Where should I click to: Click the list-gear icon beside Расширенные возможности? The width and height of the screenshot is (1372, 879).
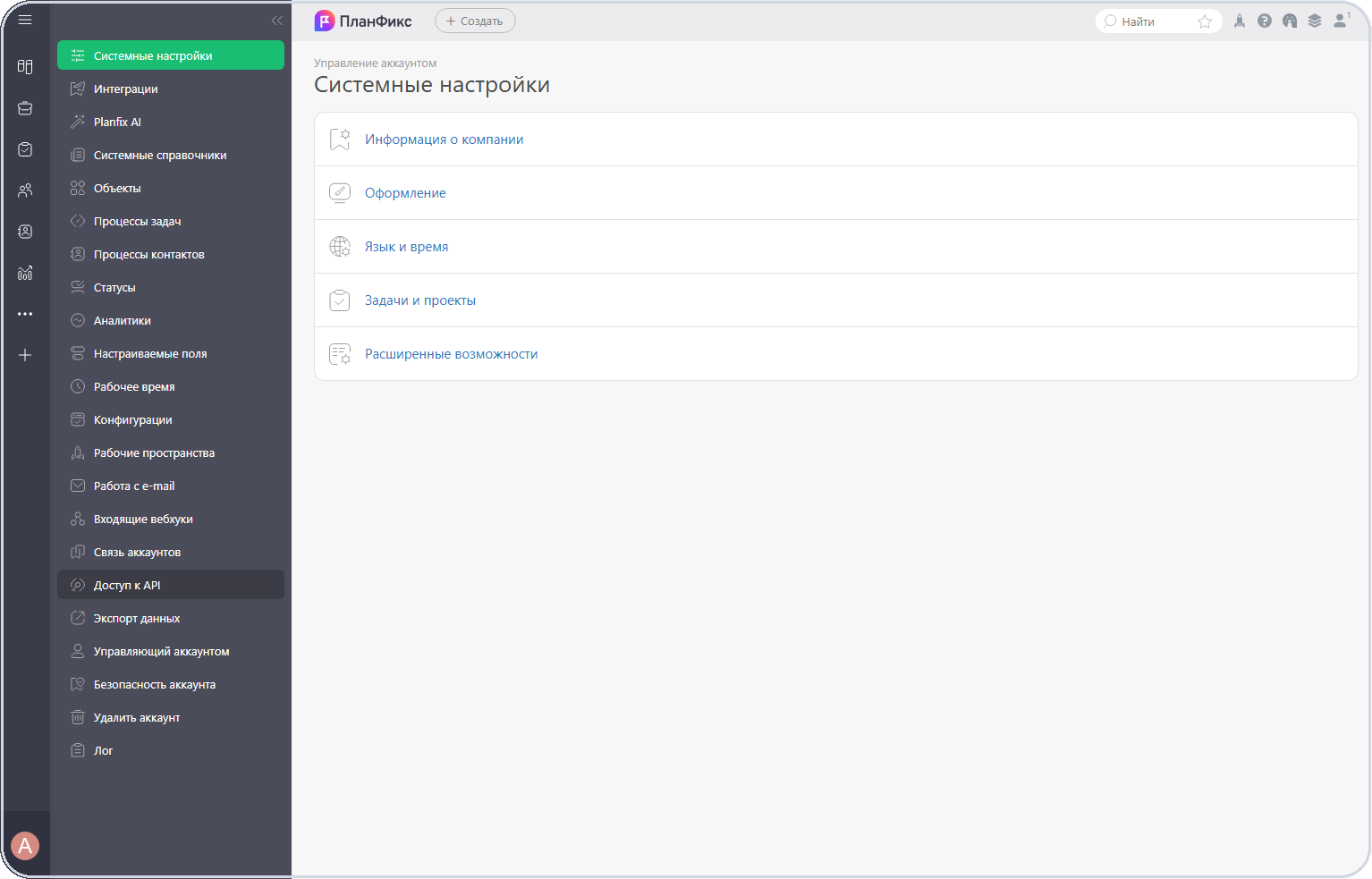coord(340,354)
